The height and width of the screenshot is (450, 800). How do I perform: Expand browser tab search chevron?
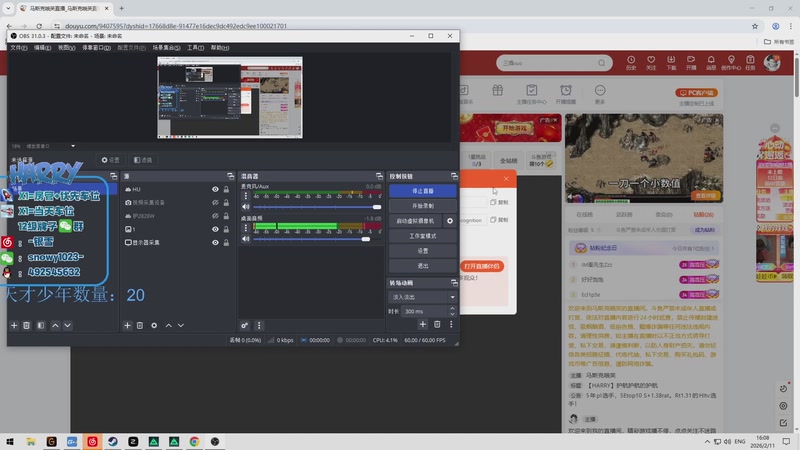coord(8,8)
